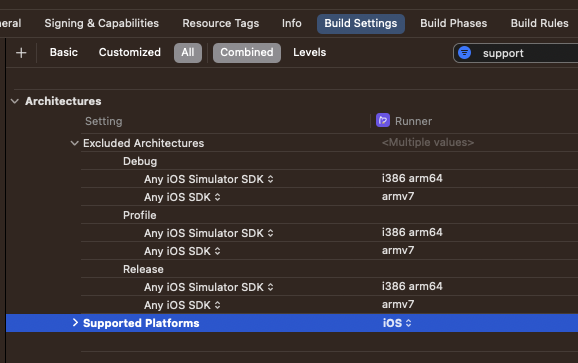578x363 pixels.
Task: Click Debug iOS SDK value armv7
Action: click(398, 196)
